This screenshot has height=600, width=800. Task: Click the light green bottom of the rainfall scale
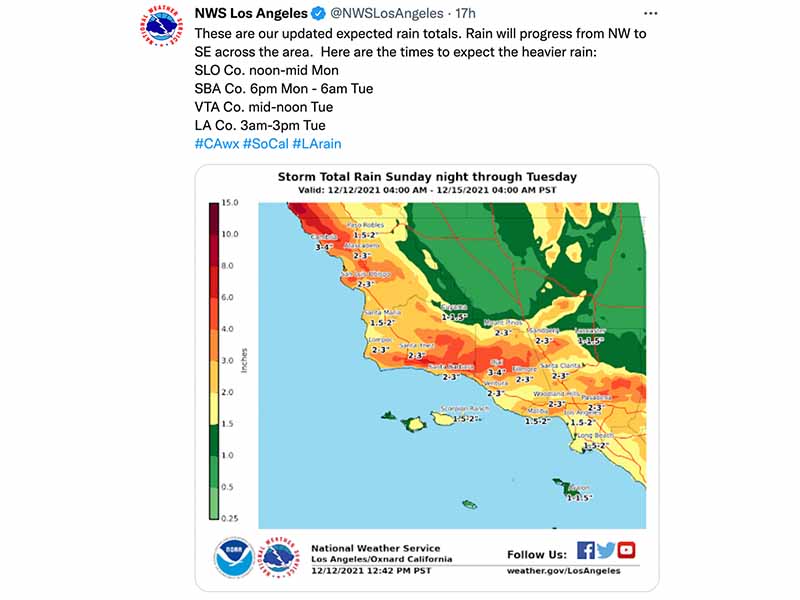(214, 503)
